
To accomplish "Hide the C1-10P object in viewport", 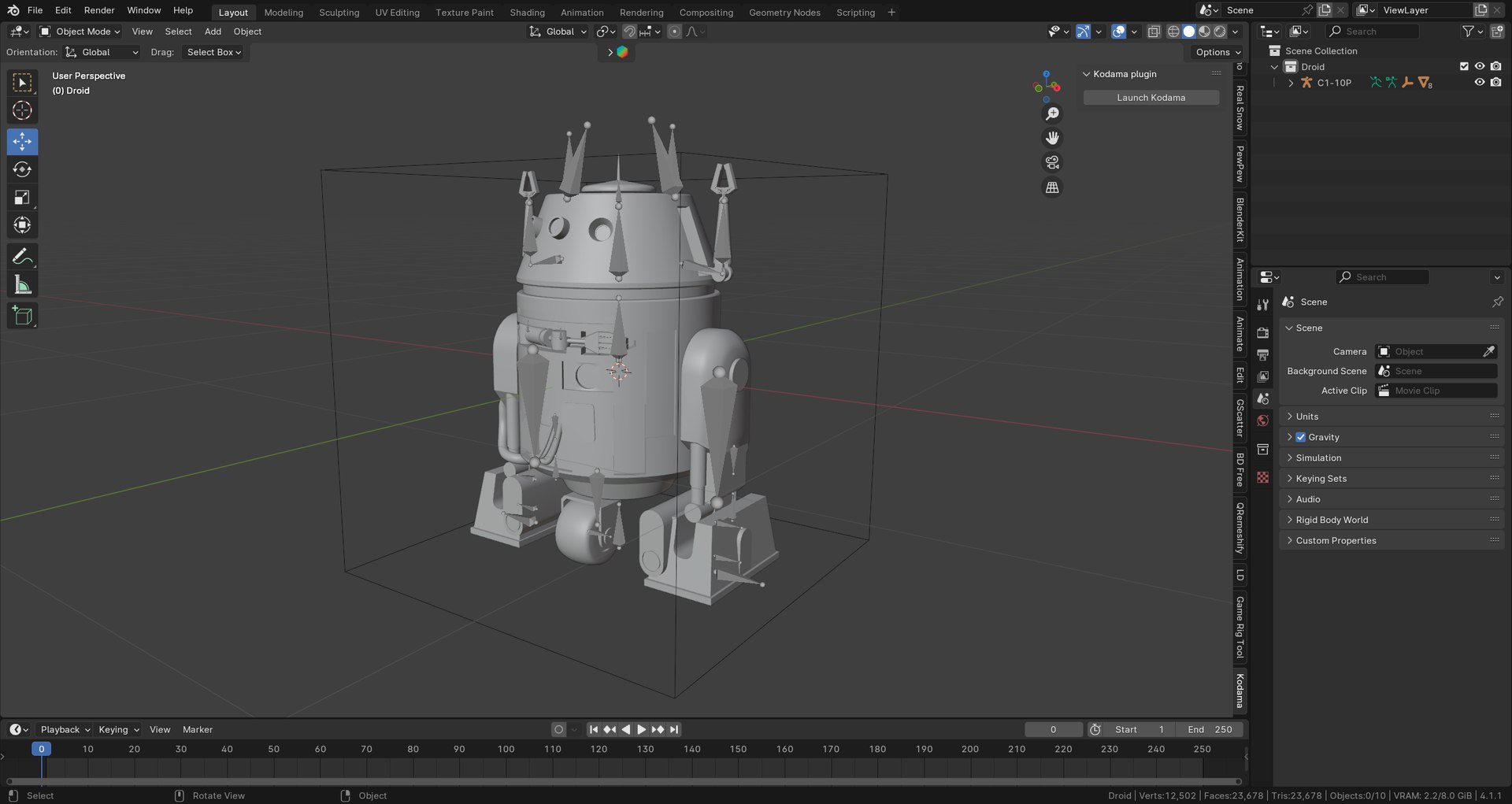I will click(x=1480, y=83).
